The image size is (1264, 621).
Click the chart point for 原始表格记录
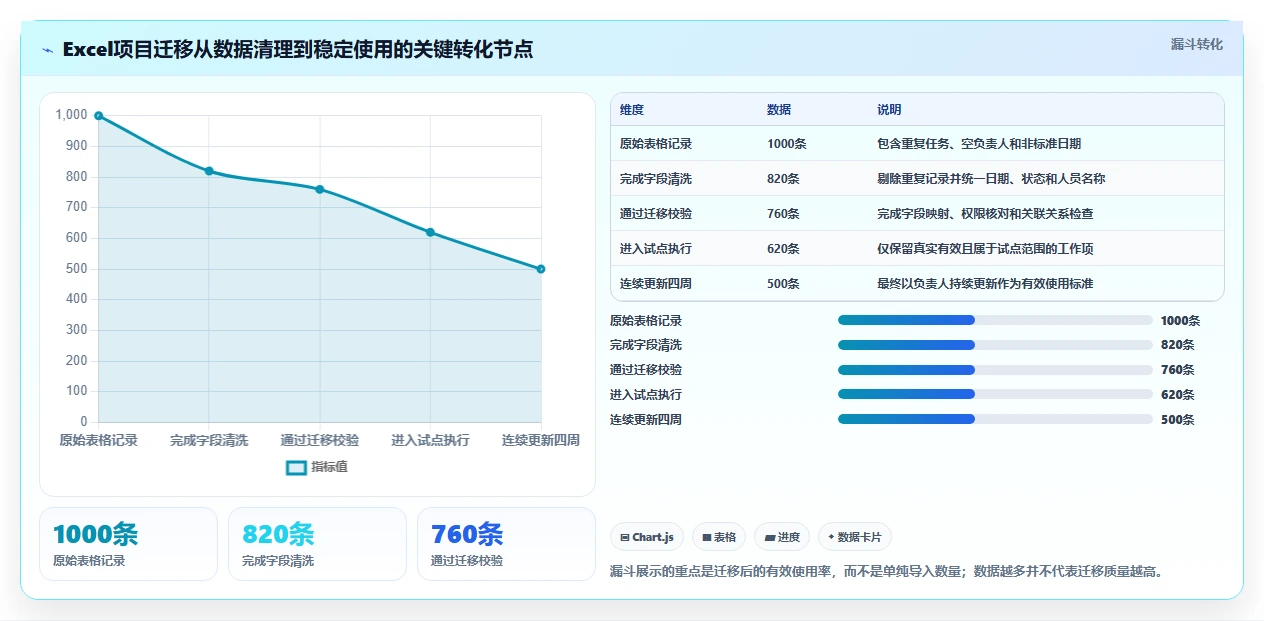[98, 116]
